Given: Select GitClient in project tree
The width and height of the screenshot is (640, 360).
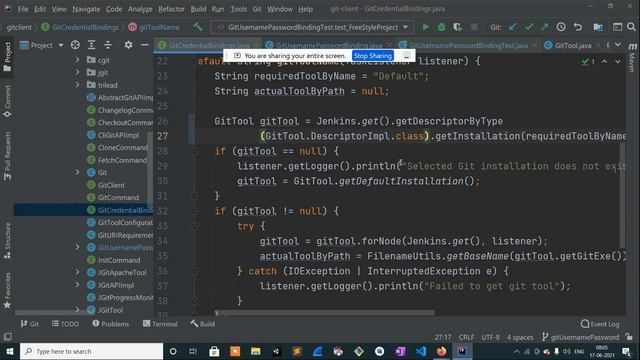Looking at the screenshot, I should (111, 185).
